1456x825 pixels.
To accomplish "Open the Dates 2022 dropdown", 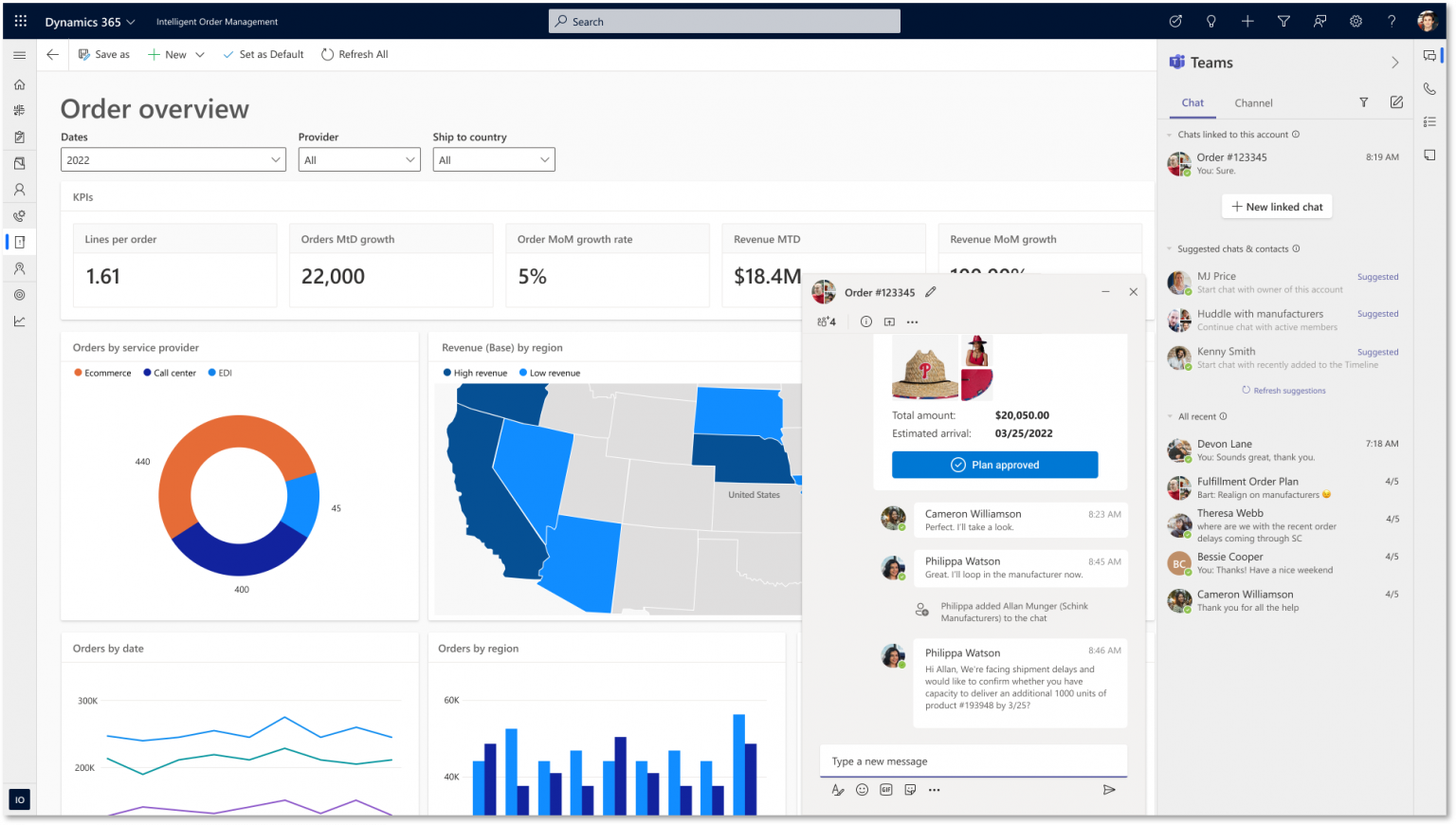I will tap(173, 158).
